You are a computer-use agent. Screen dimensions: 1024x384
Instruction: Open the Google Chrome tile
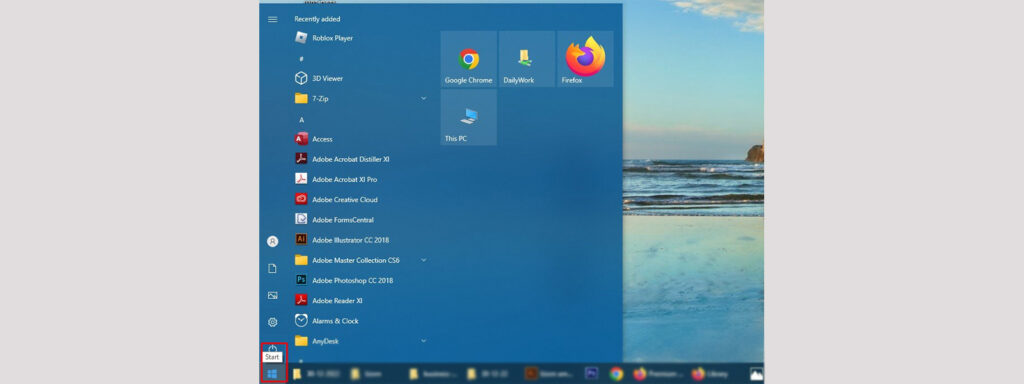[468, 59]
